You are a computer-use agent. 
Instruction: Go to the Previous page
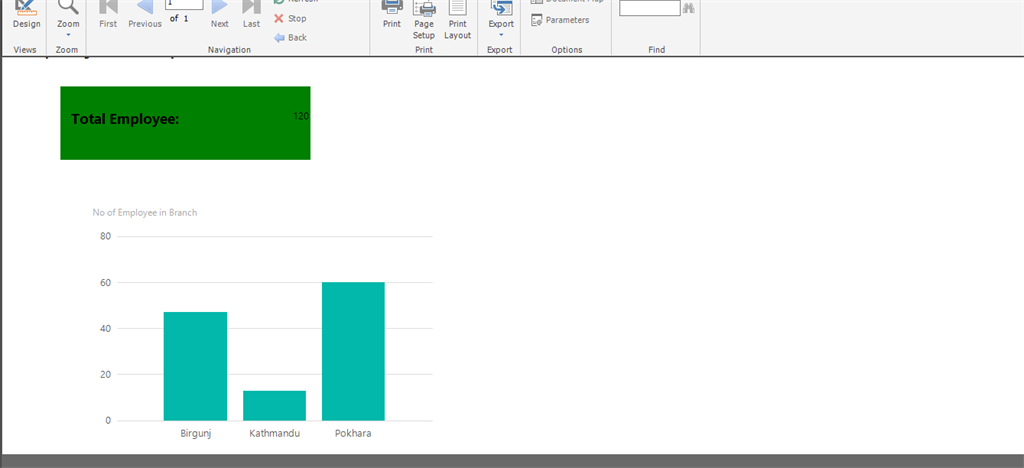[145, 16]
